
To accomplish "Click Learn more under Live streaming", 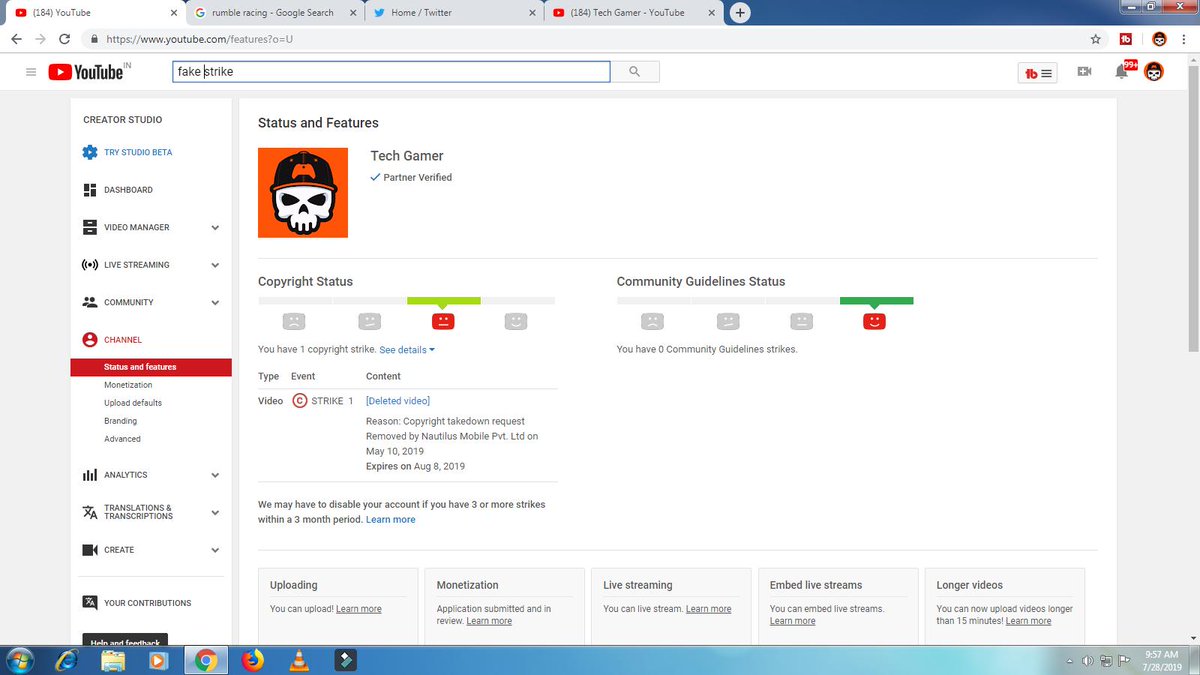I will [x=708, y=609].
